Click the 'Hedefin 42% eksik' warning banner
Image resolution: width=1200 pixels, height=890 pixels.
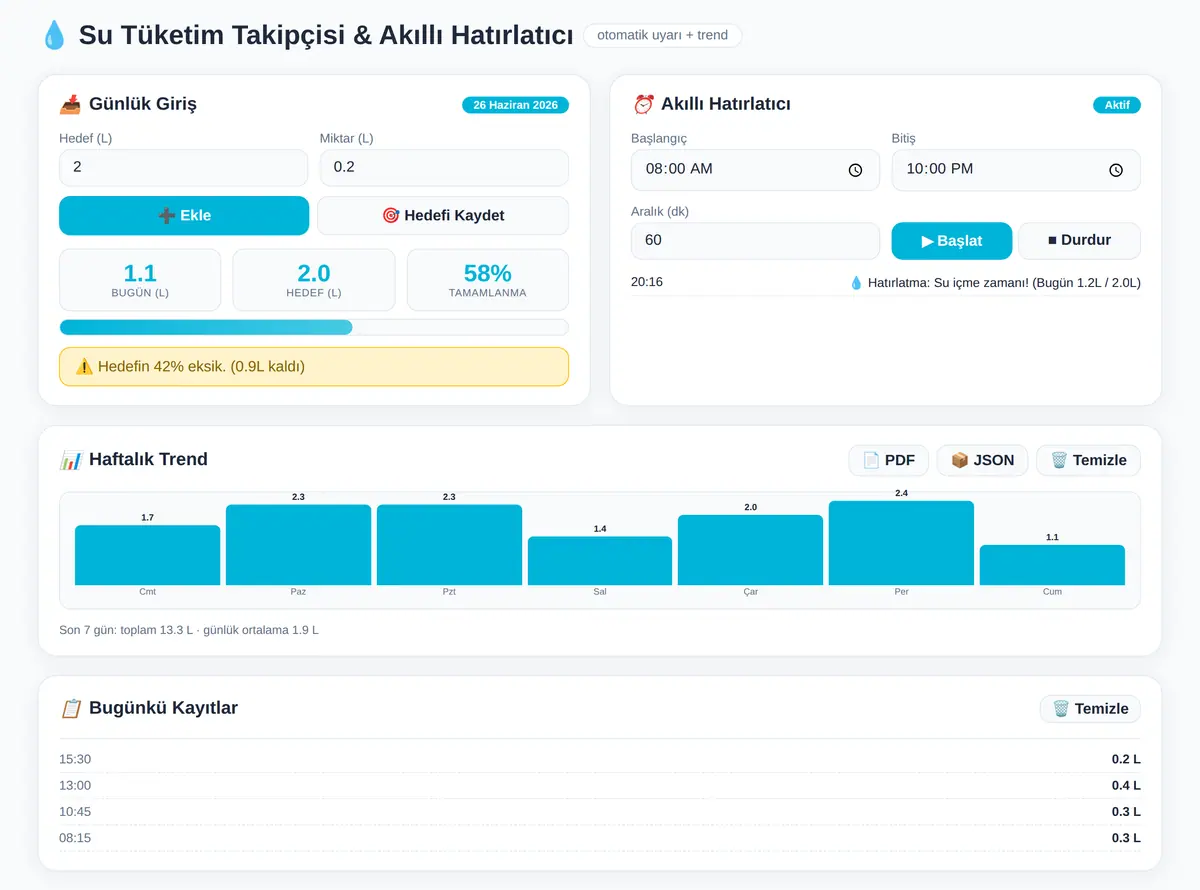pyautogui.click(x=314, y=367)
